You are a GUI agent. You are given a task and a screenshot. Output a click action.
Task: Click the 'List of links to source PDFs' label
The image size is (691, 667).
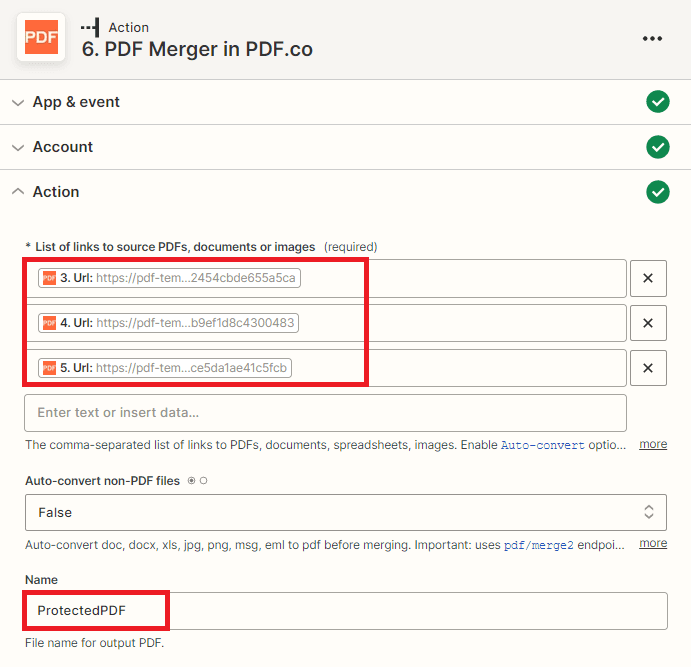[175, 247]
